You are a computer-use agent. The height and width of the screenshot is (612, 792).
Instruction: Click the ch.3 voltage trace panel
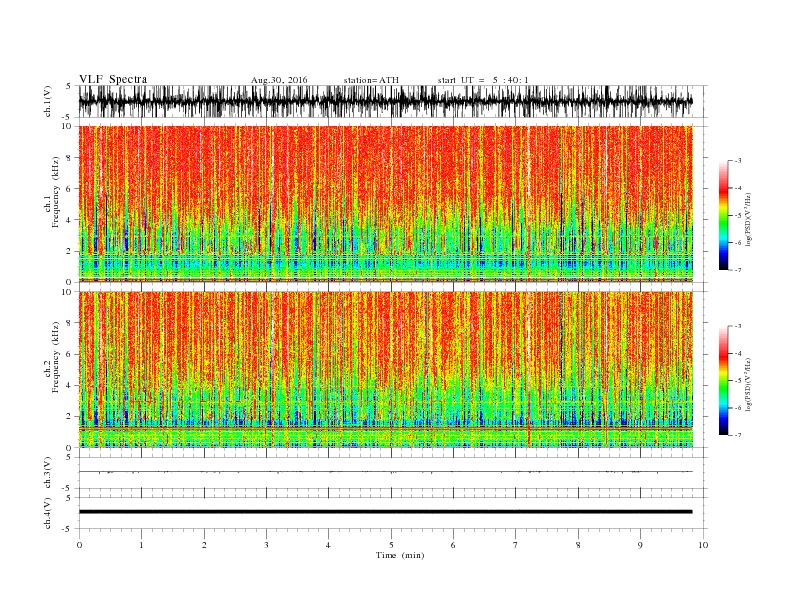tap(393, 473)
